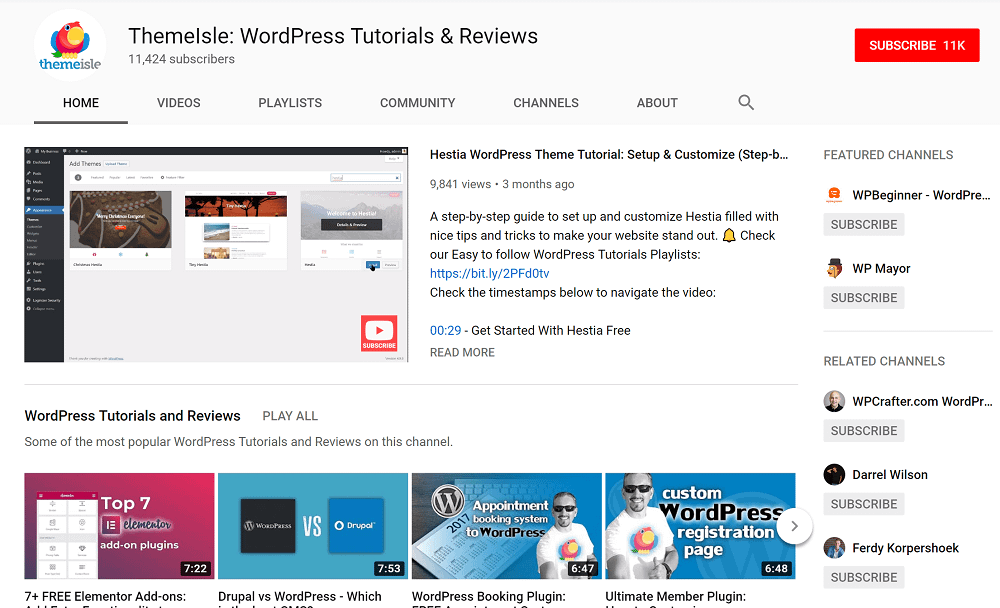
Task: Open the ABOUT tab
Action: [x=657, y=103]
